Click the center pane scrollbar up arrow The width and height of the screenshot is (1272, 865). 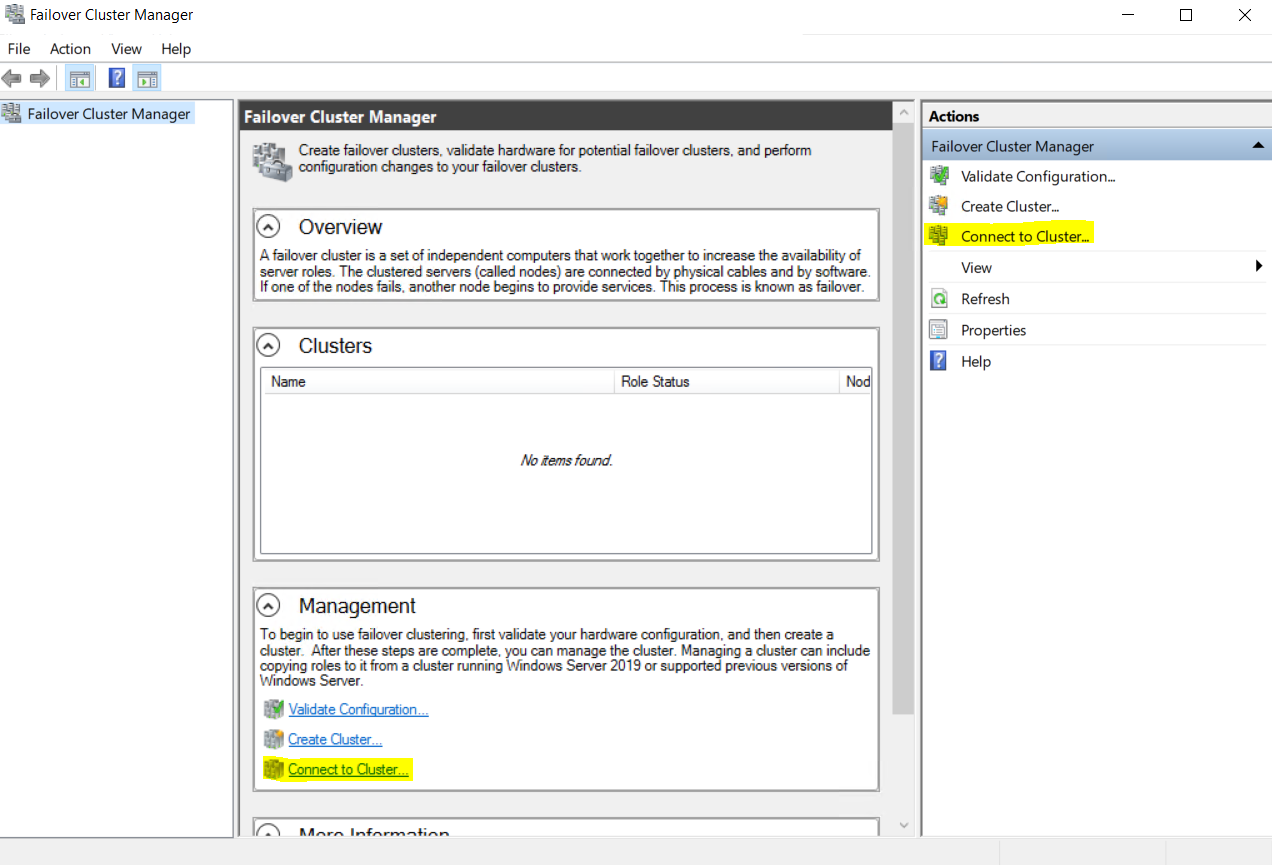pos(903,113)
